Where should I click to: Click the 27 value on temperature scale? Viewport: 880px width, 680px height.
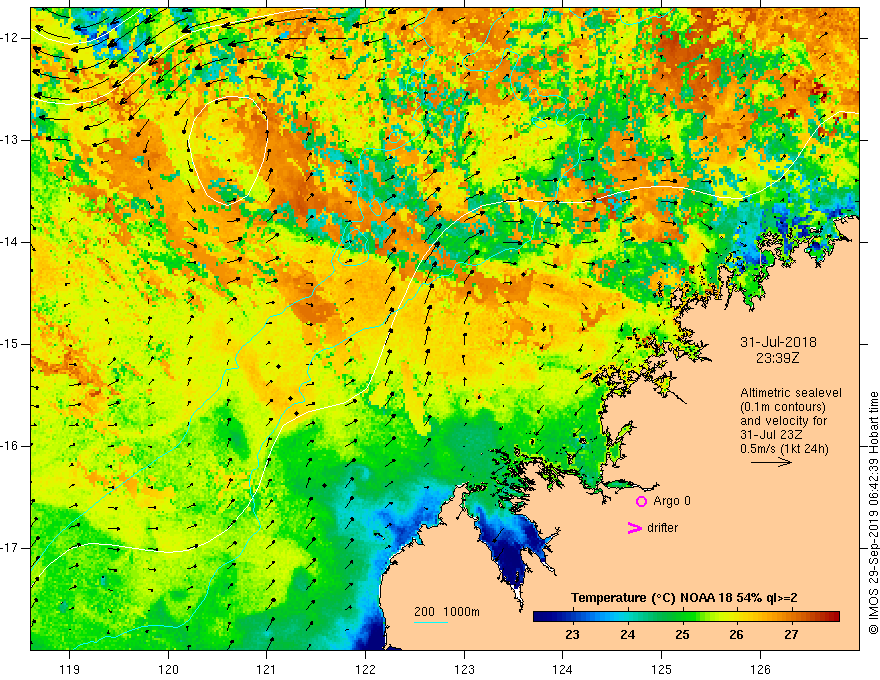click(791, 635)
